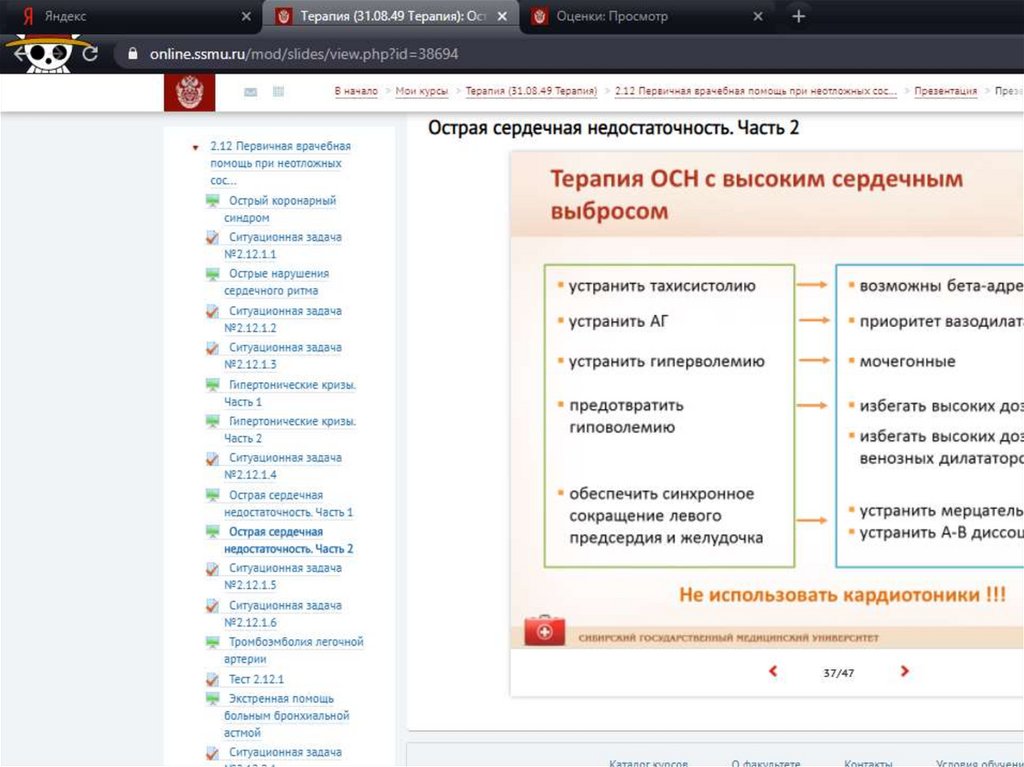Go to previous slide with left arrow

tap(772, 672)
